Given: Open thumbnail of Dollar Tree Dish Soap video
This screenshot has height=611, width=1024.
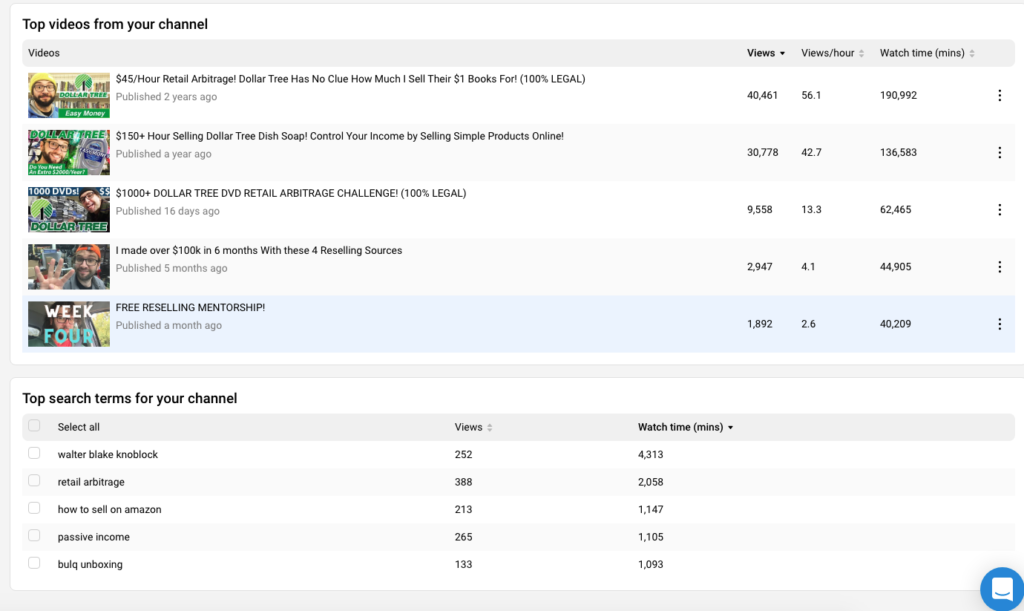Looking at the screenshot, I should click(69, 153).
